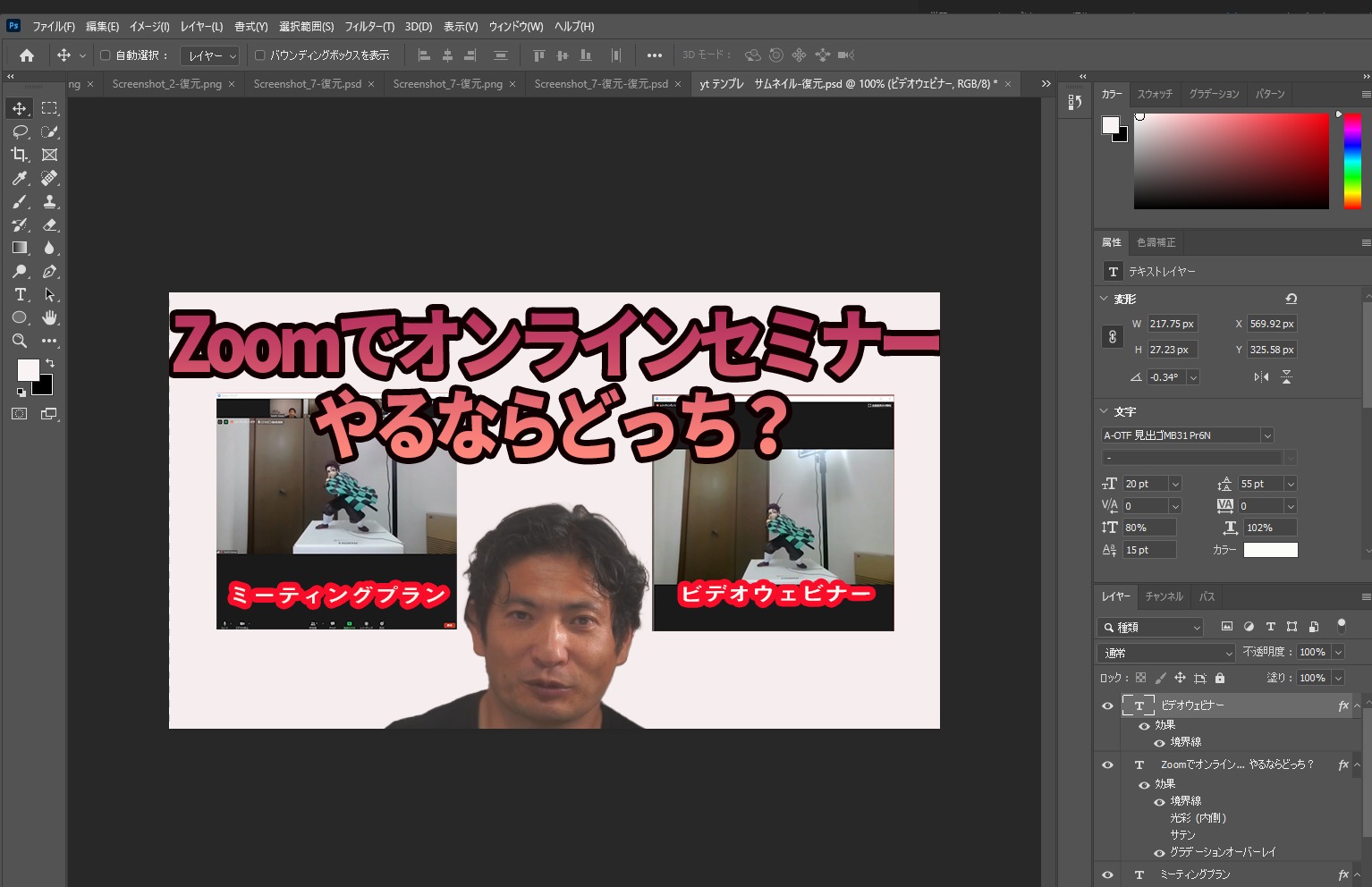Hide the ミーティングプラン layer
Image resolution: width=1372 pixels, height=887 pixels.
tap(1107, 875)
